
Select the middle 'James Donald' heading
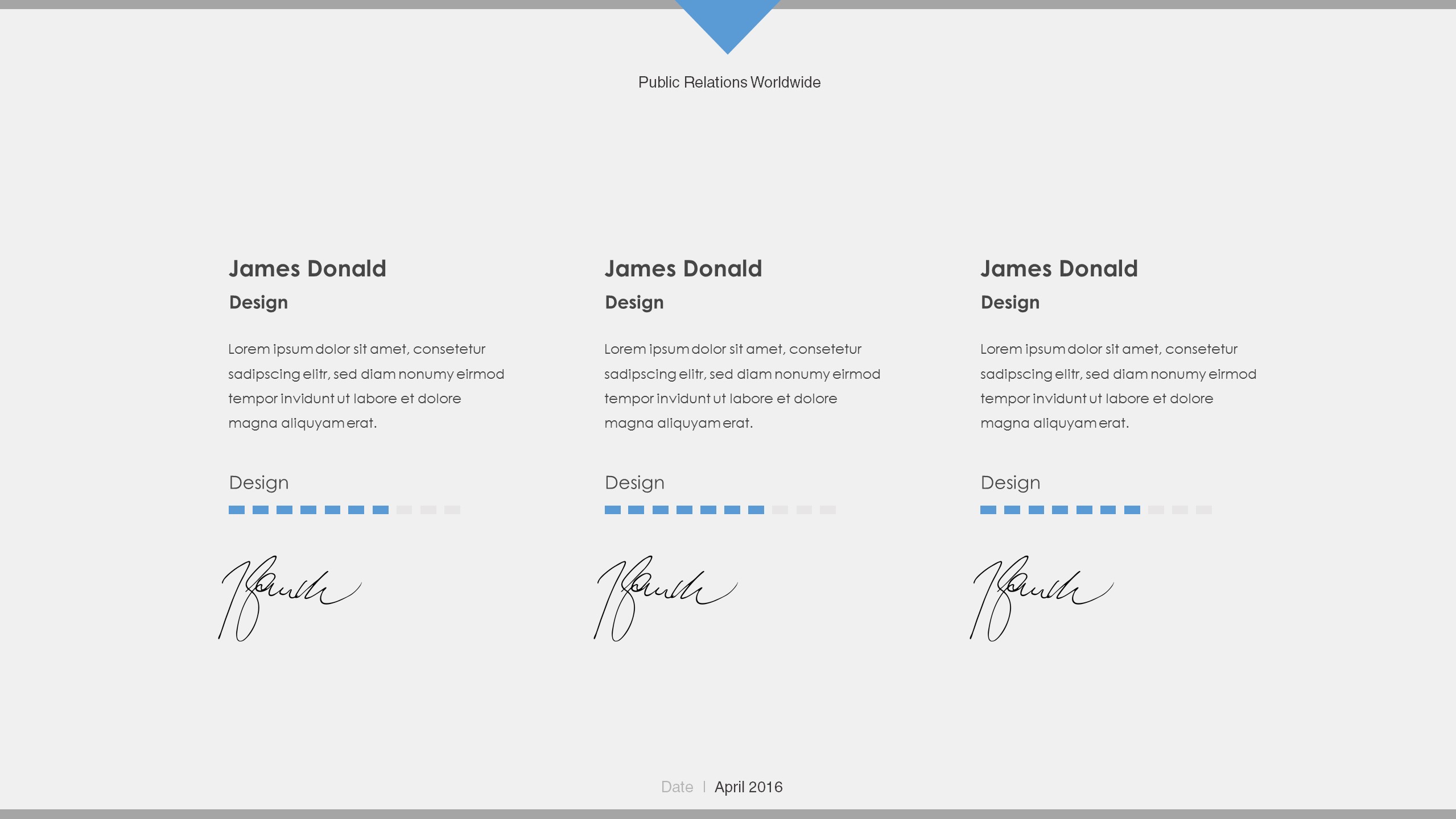click(683, 269)
